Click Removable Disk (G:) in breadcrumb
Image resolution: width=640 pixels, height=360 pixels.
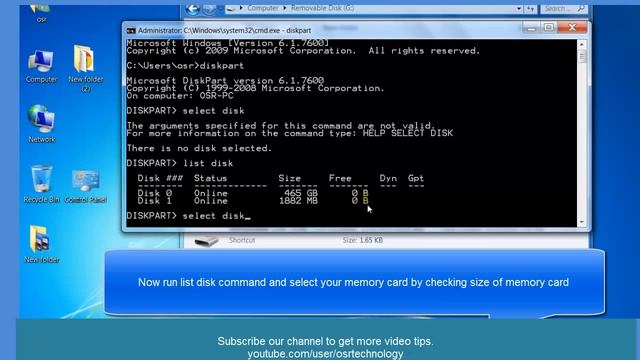point(322,8)
